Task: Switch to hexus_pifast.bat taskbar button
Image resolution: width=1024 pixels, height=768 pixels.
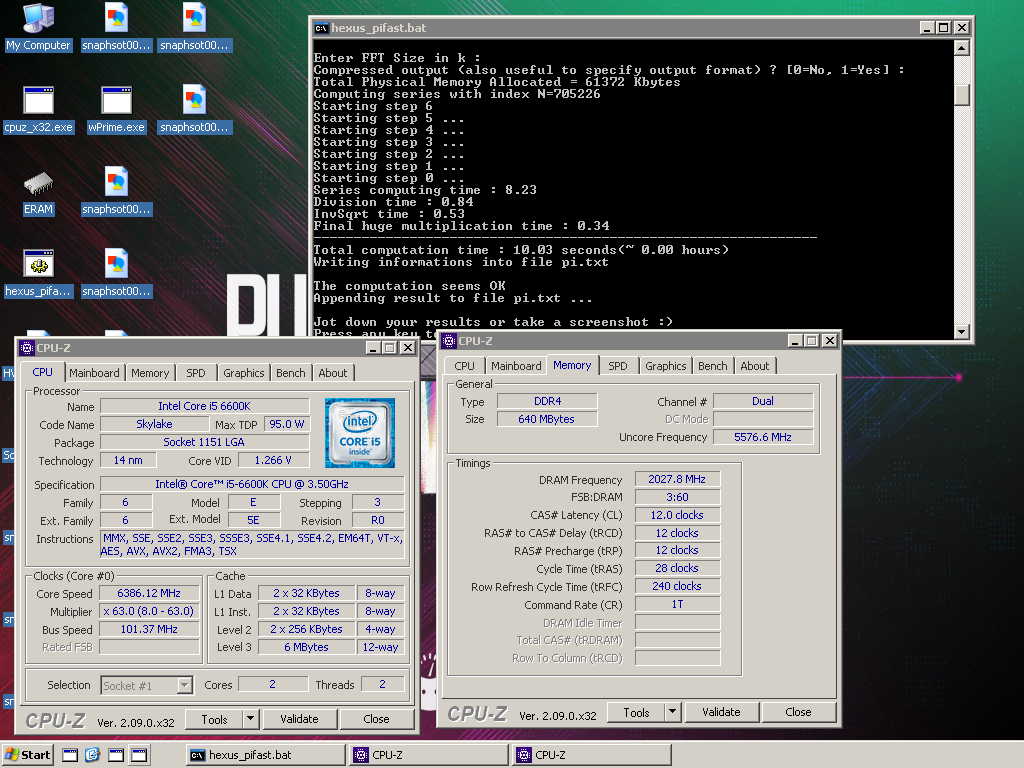Action: coord(265,755)
